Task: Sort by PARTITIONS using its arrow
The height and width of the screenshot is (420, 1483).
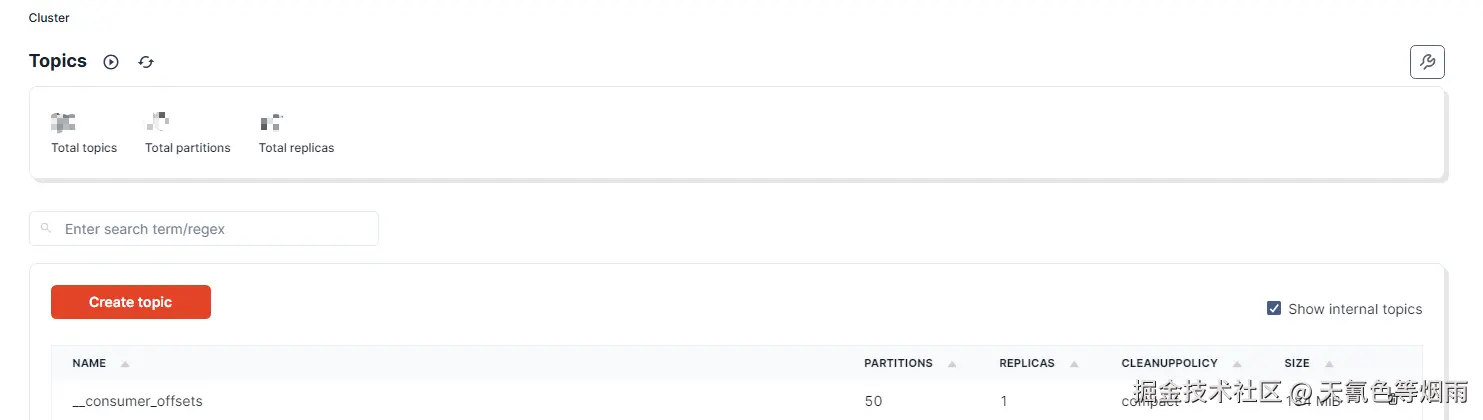Action: tap(952, 364)
